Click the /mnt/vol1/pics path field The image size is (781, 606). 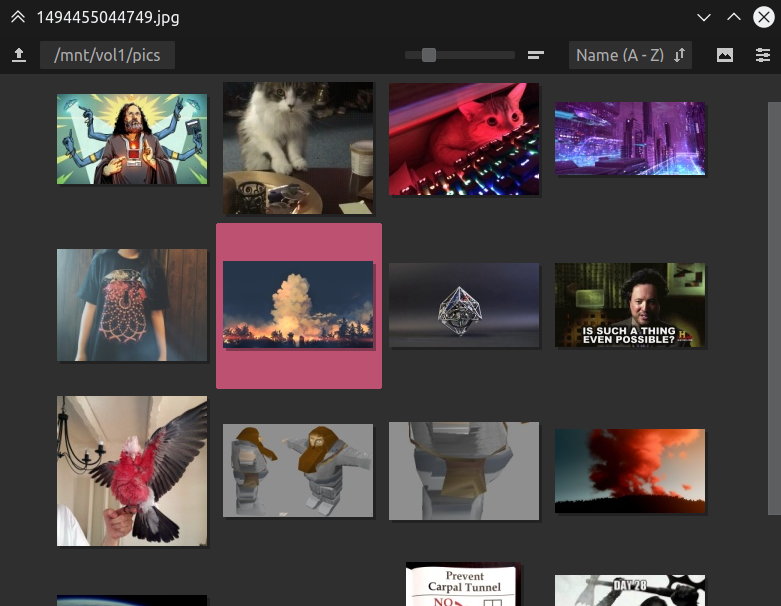(x=107, y=55)
